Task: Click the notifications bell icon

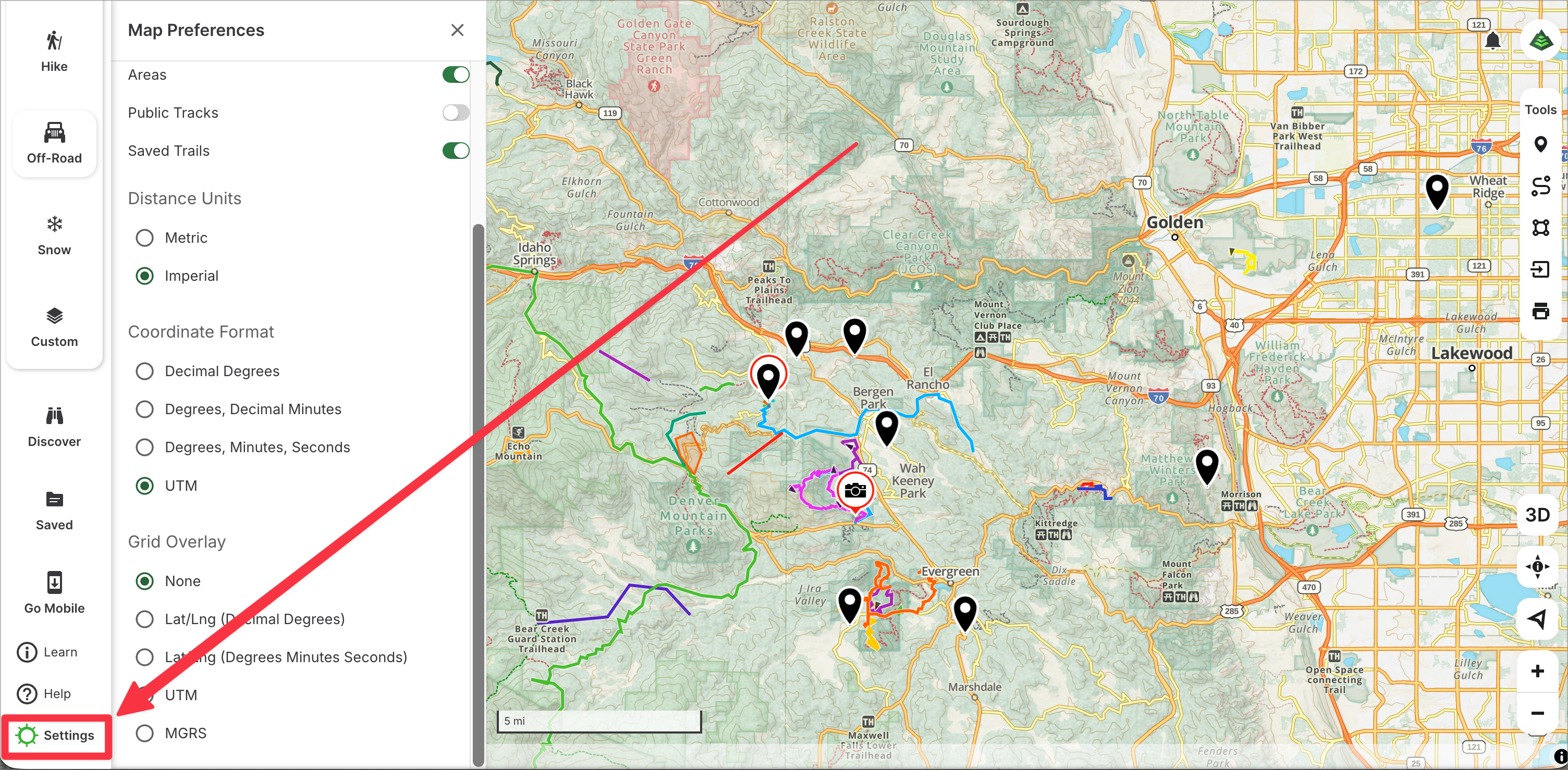Action: pyautogui.click(x=1492, y=41)
